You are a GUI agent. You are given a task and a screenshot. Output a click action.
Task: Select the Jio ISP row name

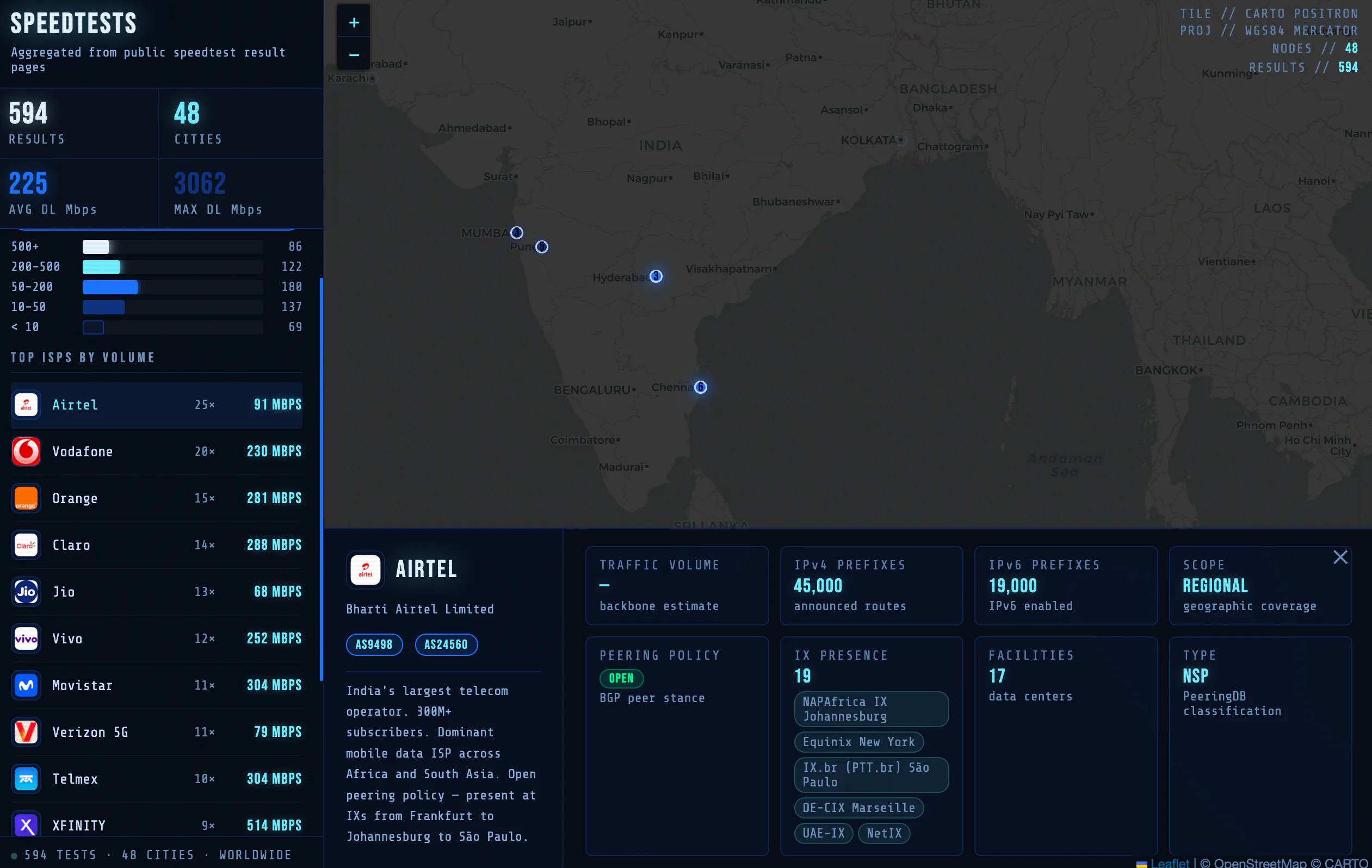tap(64, 592)
